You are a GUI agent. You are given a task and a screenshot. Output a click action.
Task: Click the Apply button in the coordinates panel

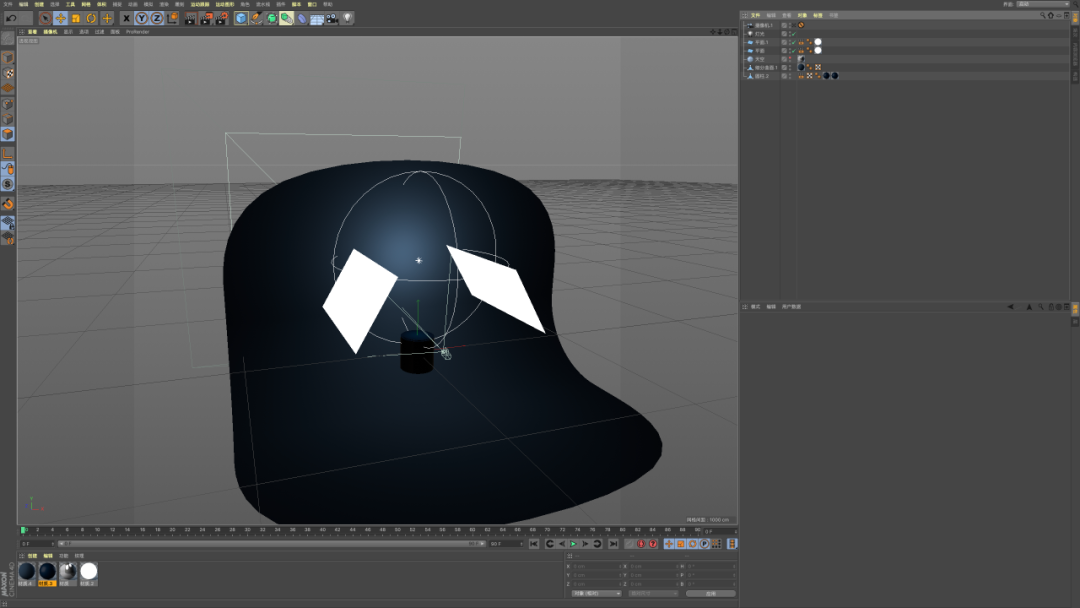710,593
